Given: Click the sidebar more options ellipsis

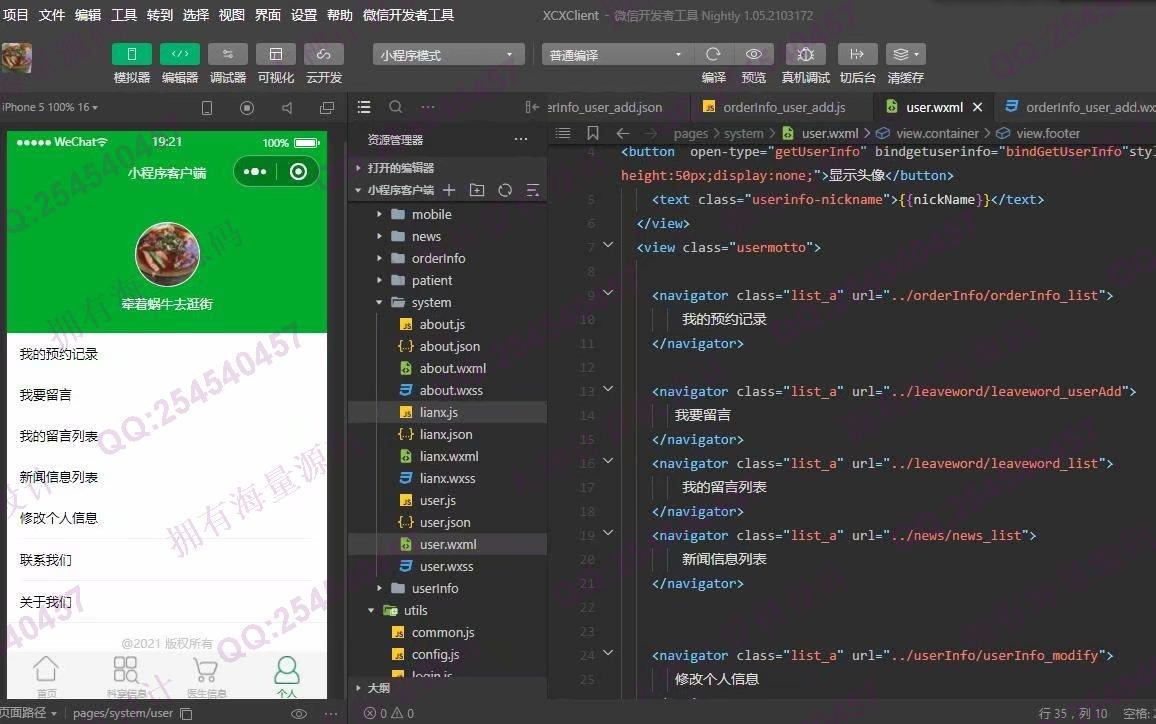Looking at the screenshot, I should click(428, 107).
